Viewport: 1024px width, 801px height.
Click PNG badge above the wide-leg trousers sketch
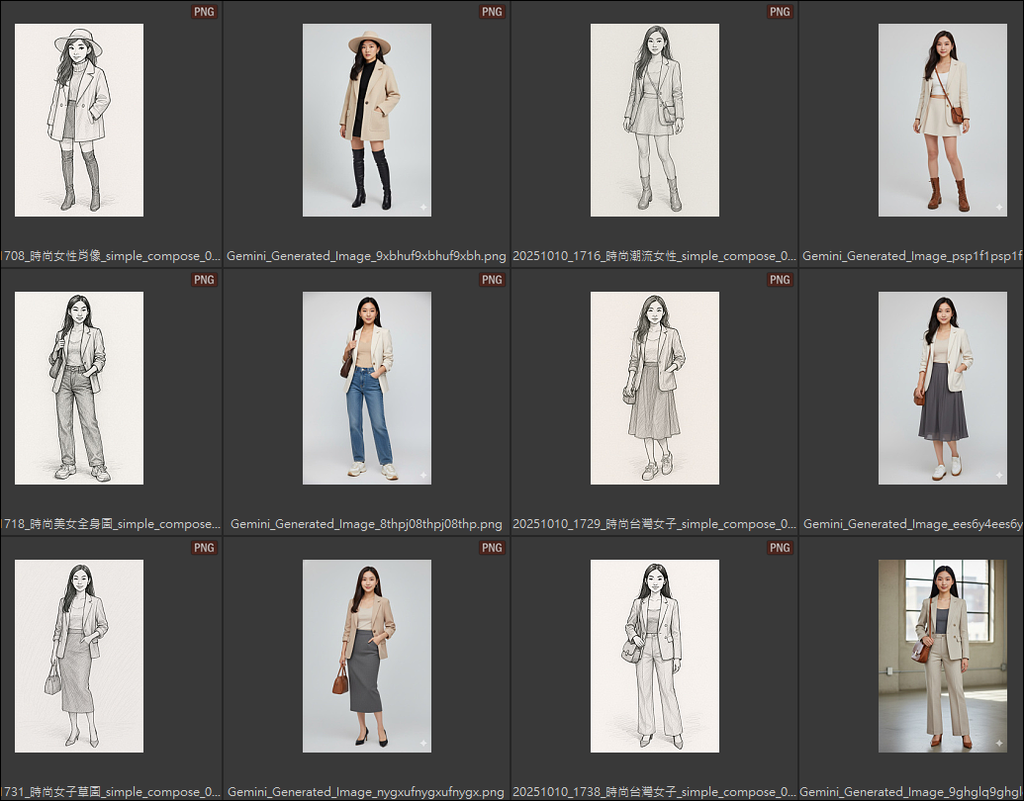[x=780, y=548]
